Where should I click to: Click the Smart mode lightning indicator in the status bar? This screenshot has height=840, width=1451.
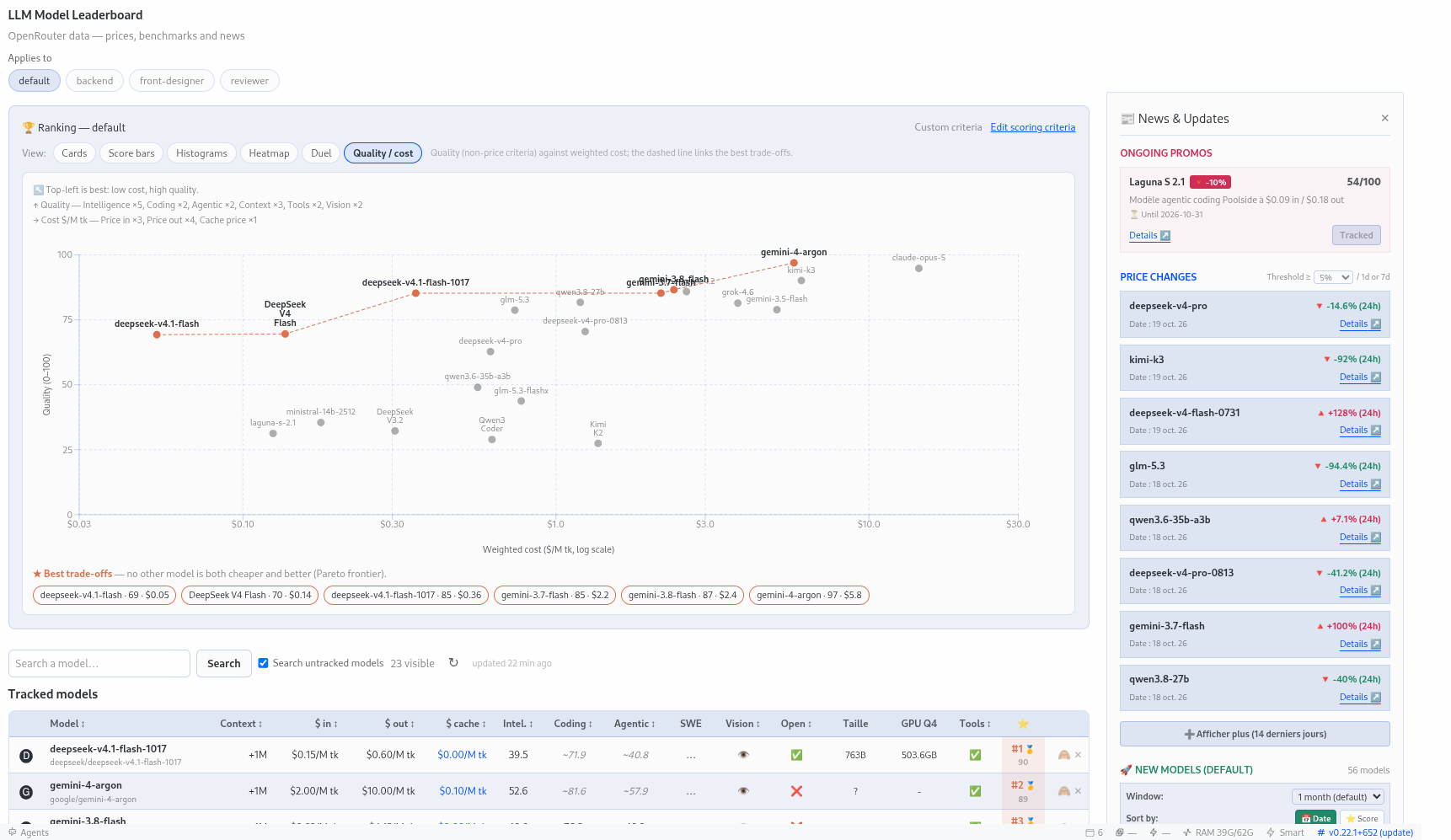(x=1285, y=832)
